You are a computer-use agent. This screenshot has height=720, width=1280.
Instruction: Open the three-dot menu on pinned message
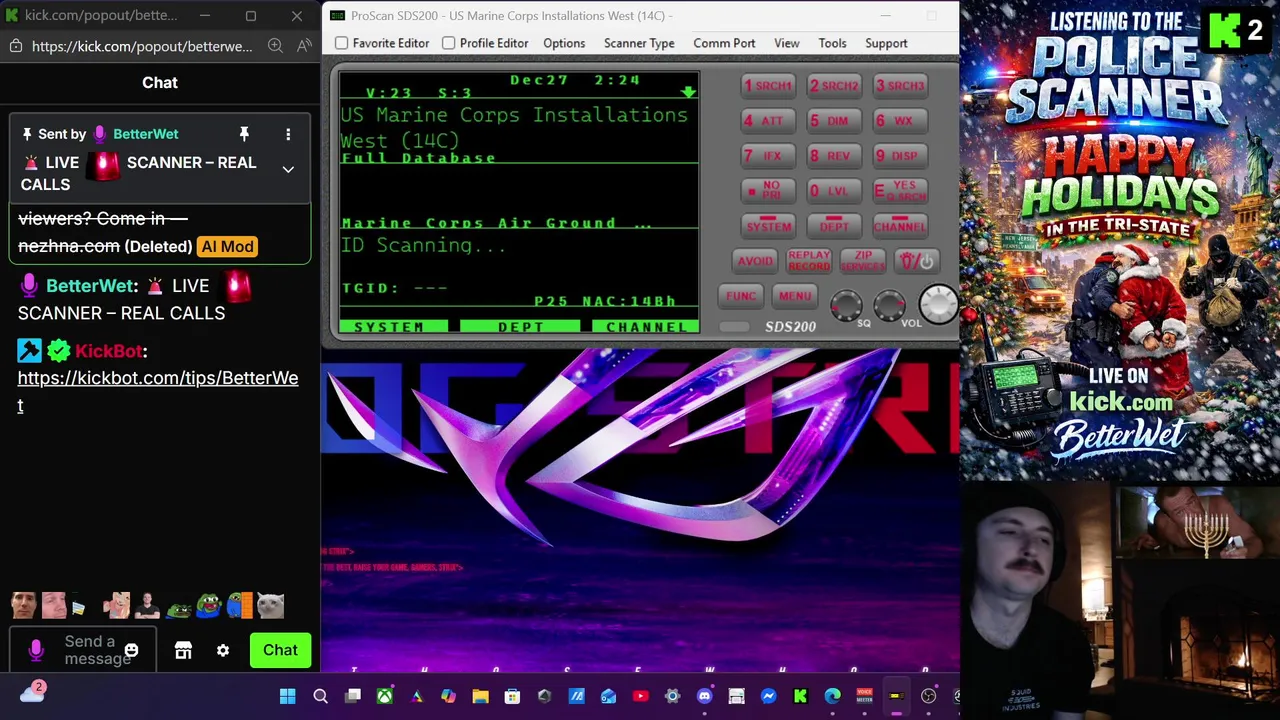(288, 134)
